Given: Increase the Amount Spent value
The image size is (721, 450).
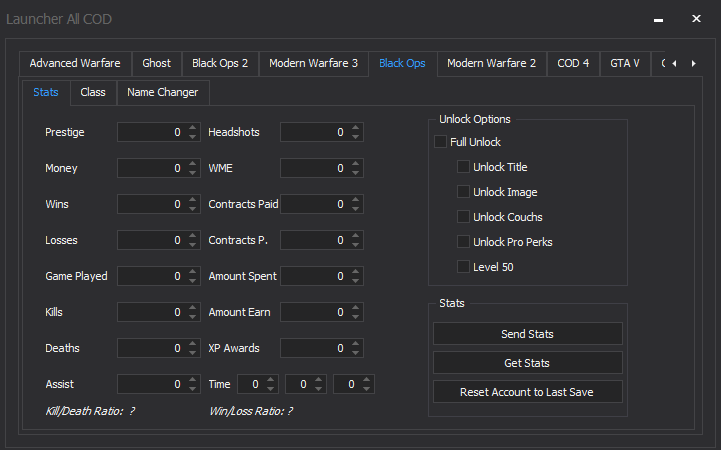Looking at the screenshot, I should tap(355, 271).
